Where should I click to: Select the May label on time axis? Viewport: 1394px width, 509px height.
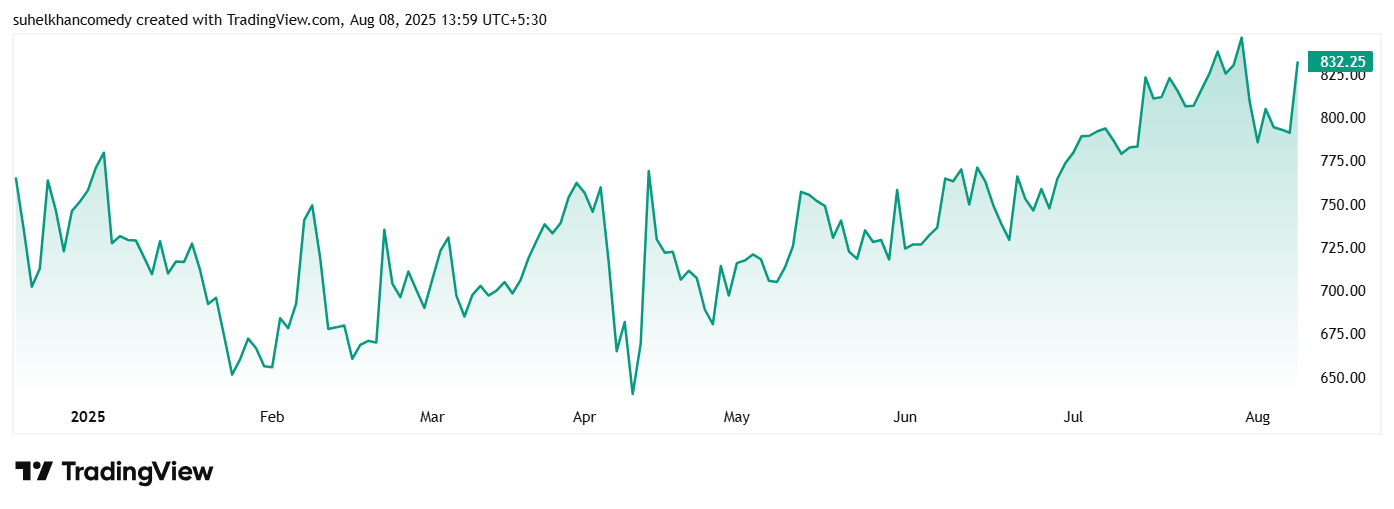click(x=737, y=417)
